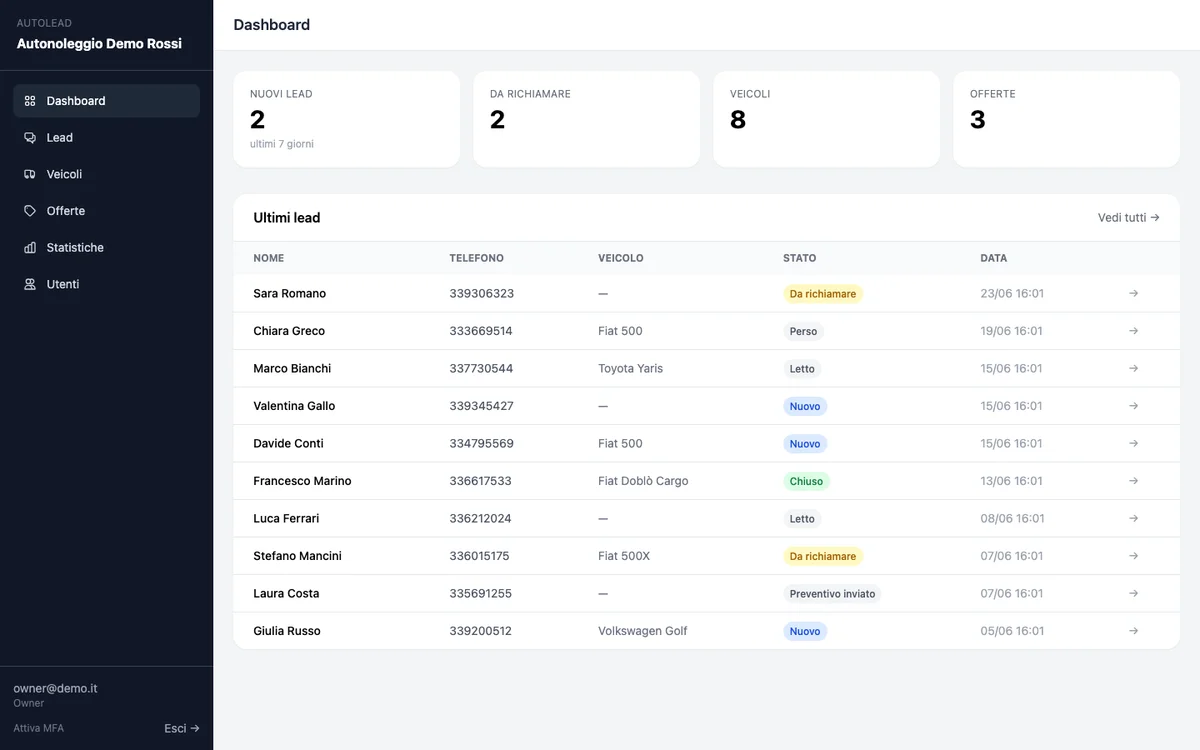Open Chiara Greco row arrow
Viewport: 1200px width, 750px height.
tap(1133, 331)
